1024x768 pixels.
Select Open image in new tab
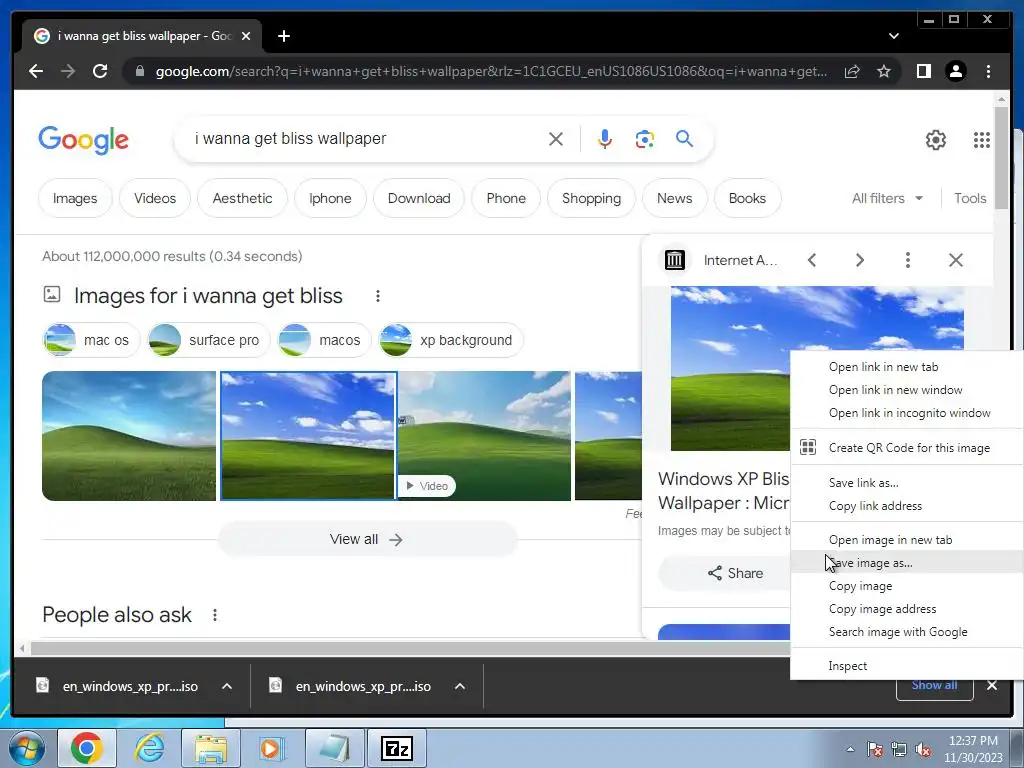click(x=906, y=539)
